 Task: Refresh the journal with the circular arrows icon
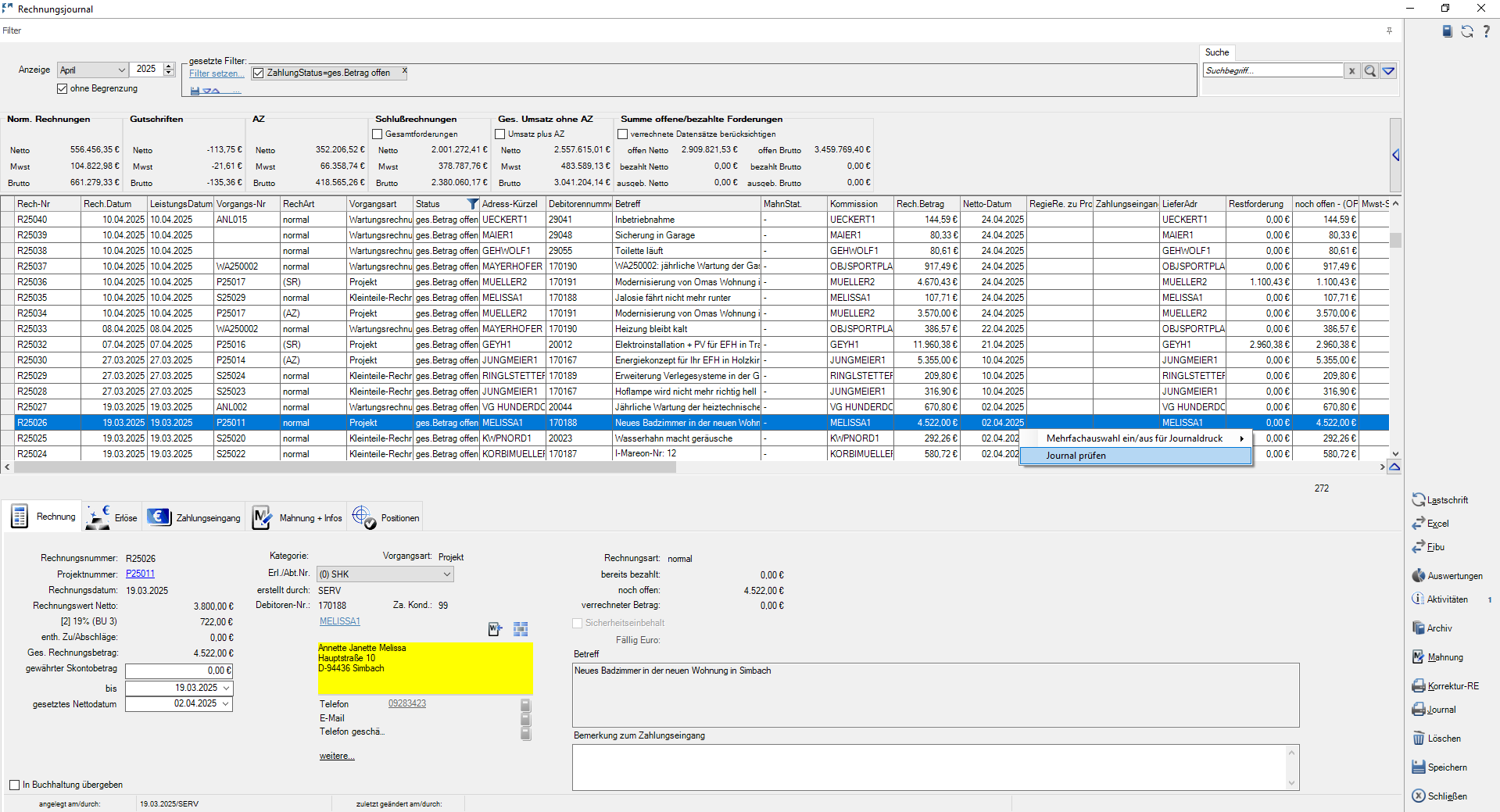[x=1467, y=31]
